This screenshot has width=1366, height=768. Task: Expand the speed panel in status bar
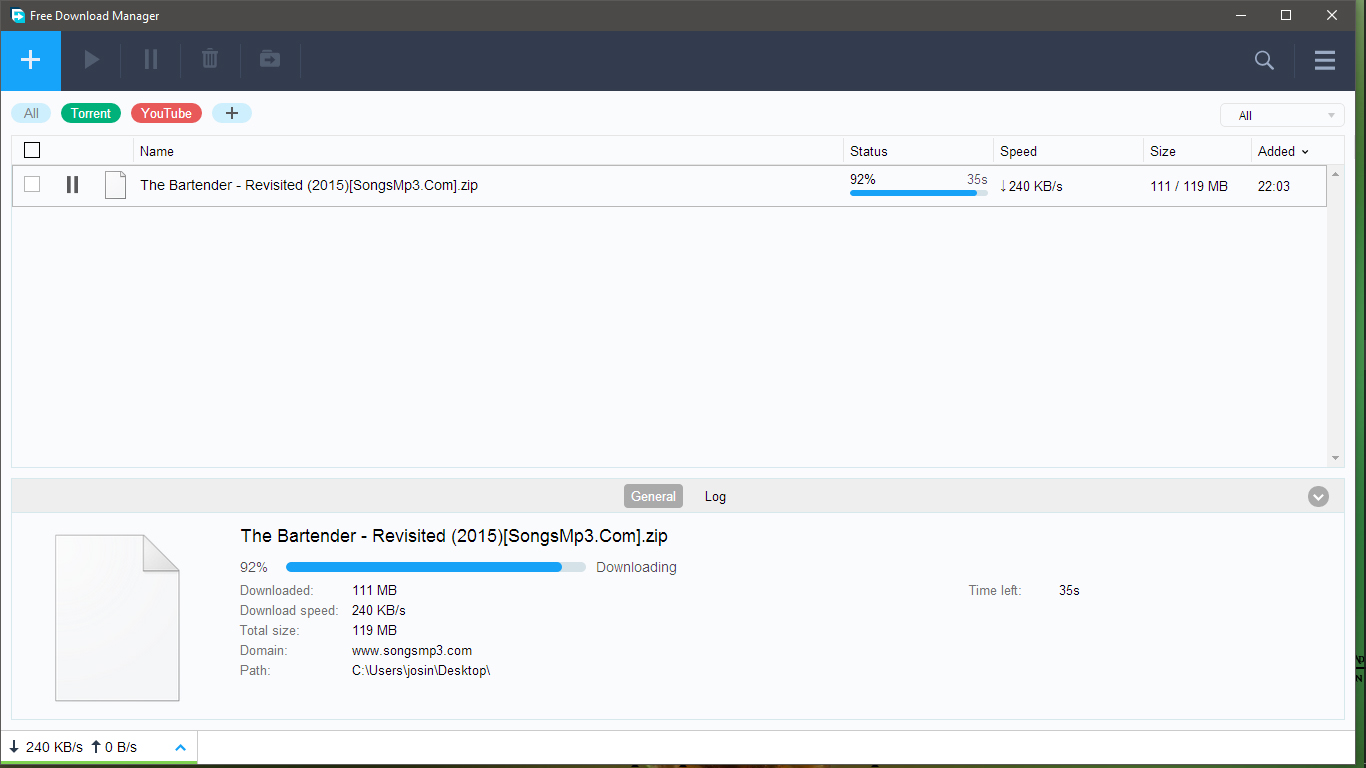coord(181,747)
